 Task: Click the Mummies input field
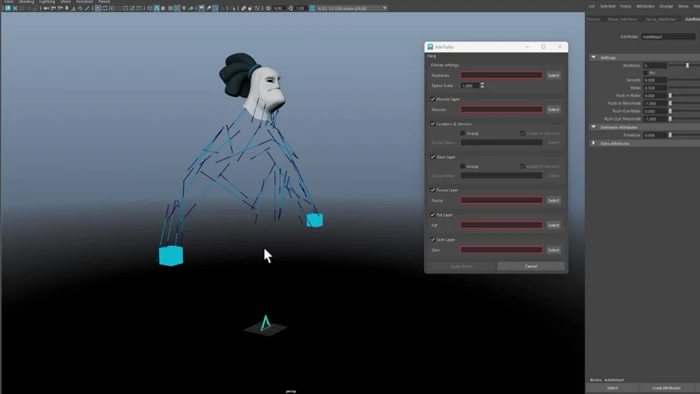click(502, 75)
